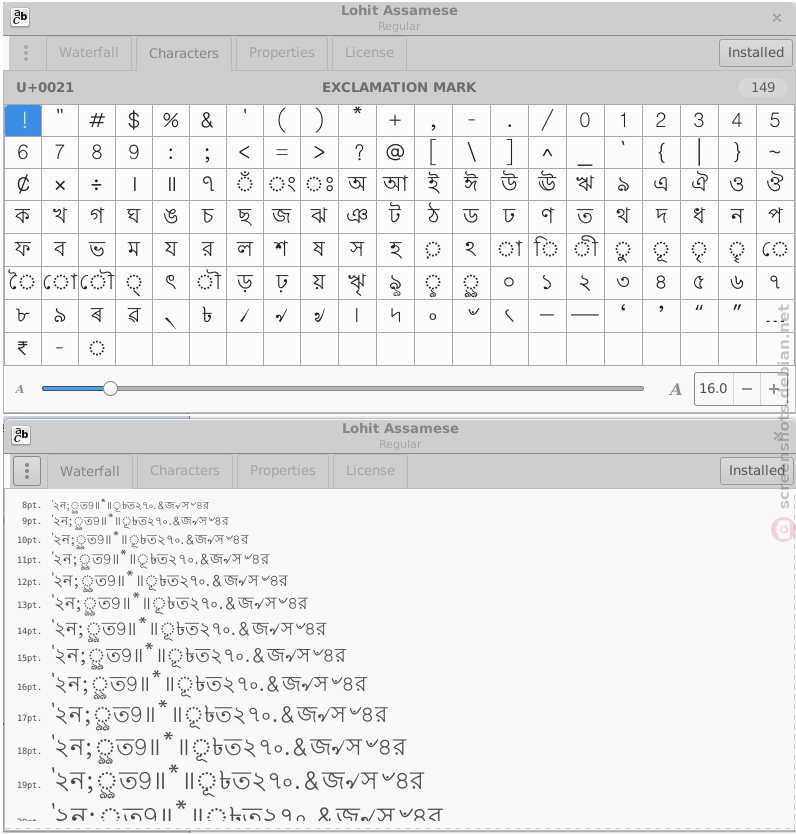This screenshot has width=796, height=834.
Task: Select the Assamese letter ফ cell
Action: tap(23, 249)
